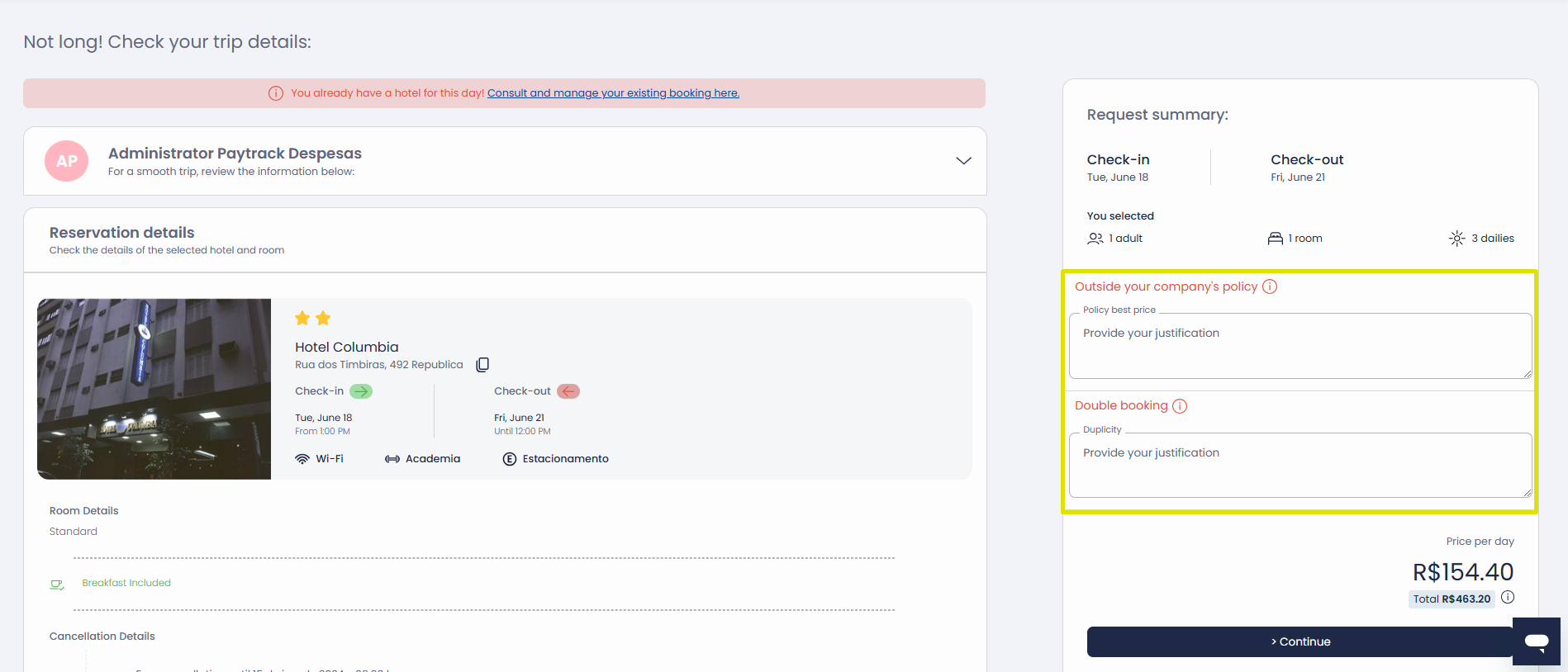The image size is (1568, 672).
Task: Open the Hotel Columbia photo
Action: coord(154,389)
